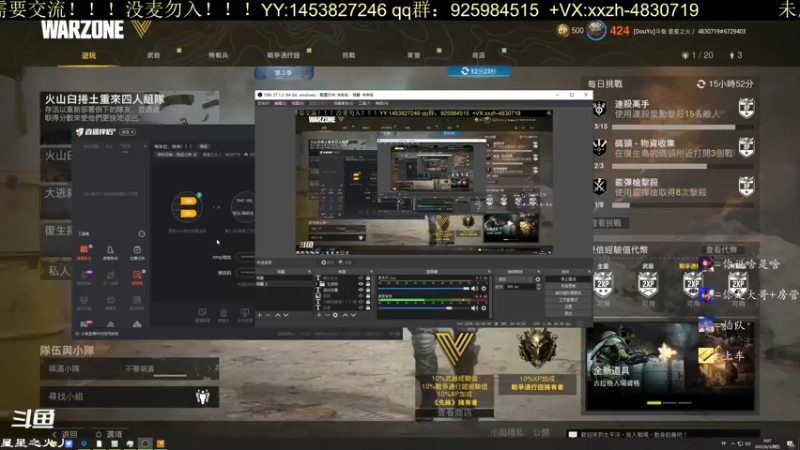Click the start recording button in OBS controls
The width and height of the screenshot is (800, 450).
[x=568, y=286]
